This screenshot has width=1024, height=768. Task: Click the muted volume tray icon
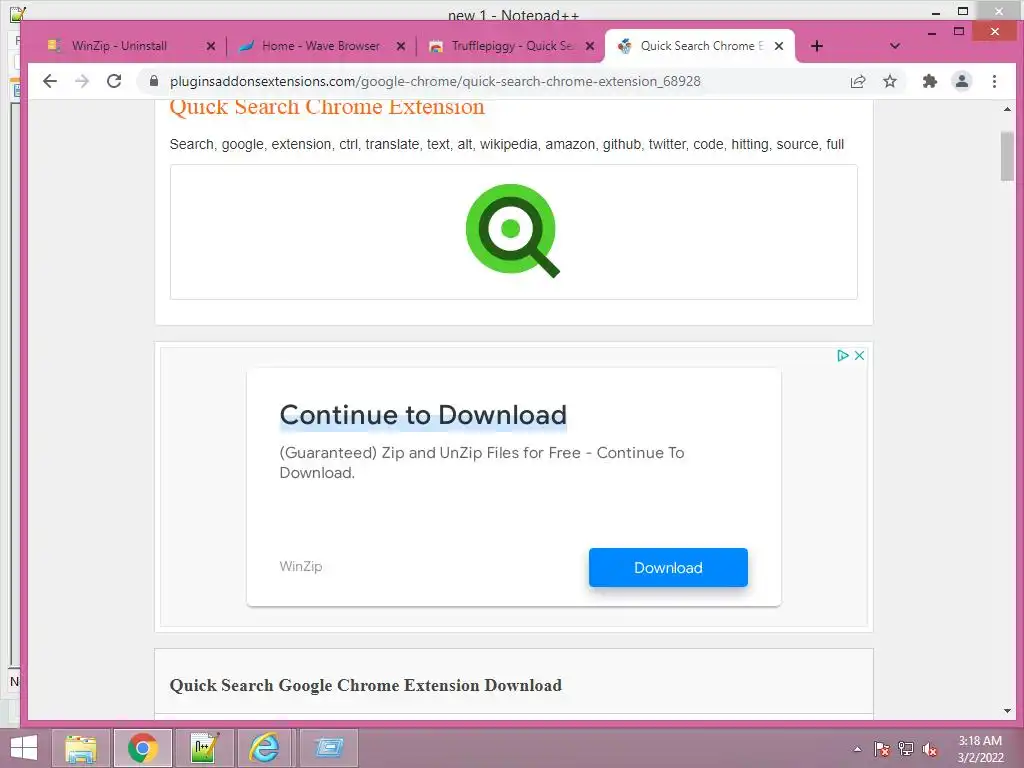pyautogui.click(x=930, y=749)
